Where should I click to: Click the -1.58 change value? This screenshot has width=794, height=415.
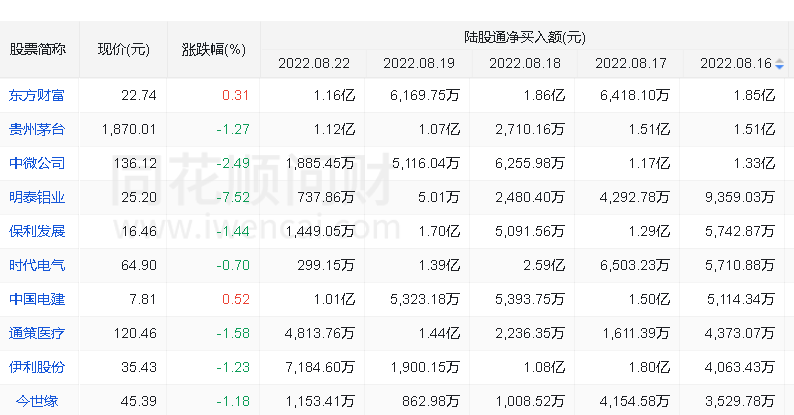coord(233,333)
